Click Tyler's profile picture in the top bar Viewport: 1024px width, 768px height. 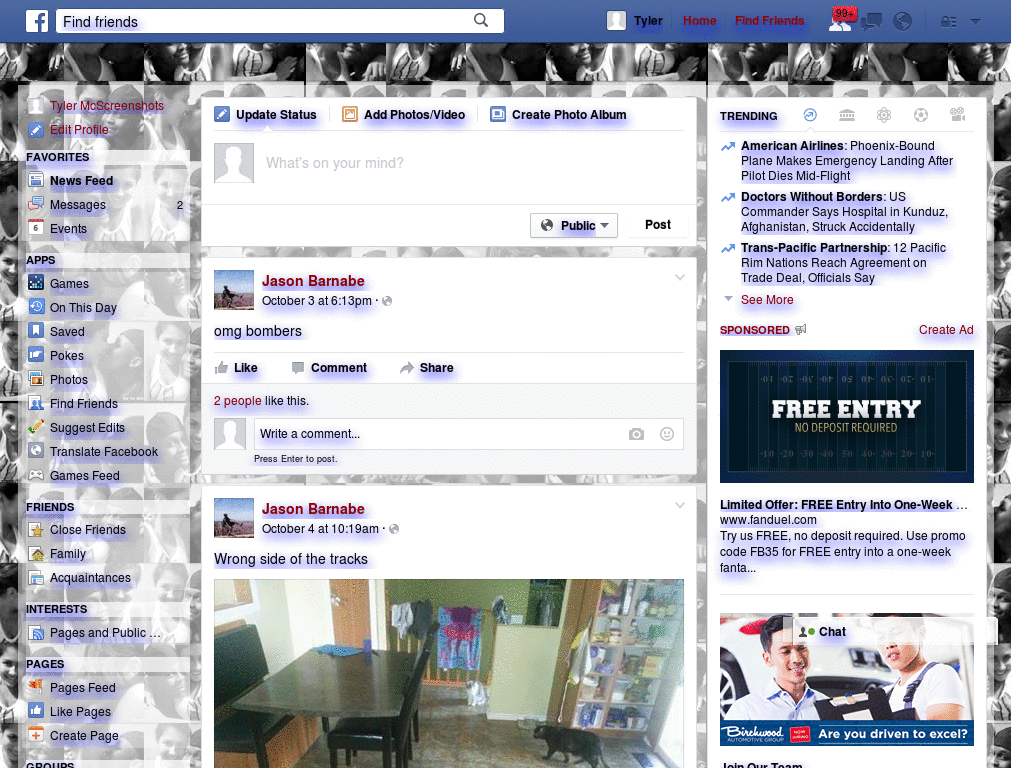tap(616, 21)
